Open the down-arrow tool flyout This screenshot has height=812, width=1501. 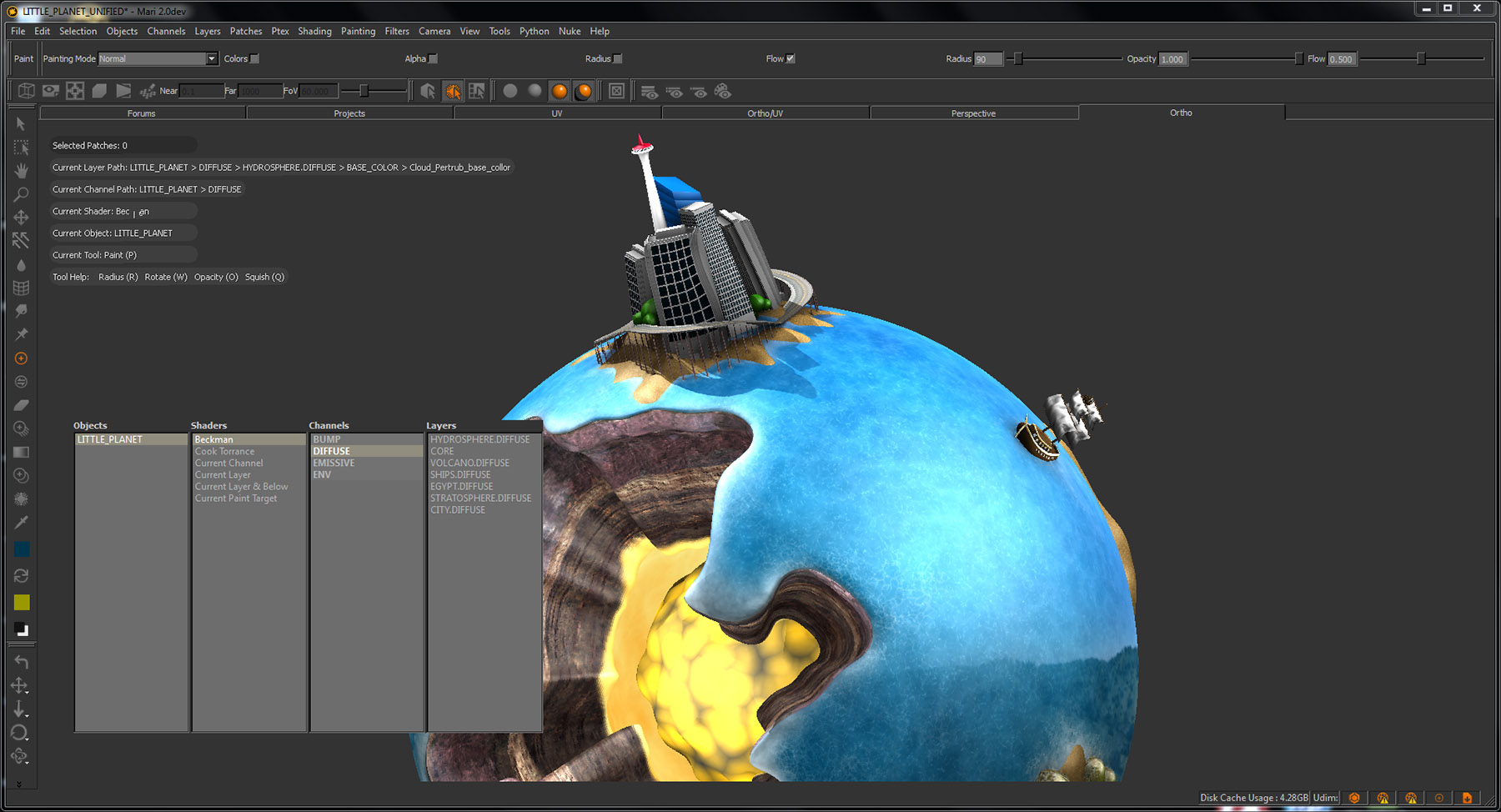[x=21, y=709]
